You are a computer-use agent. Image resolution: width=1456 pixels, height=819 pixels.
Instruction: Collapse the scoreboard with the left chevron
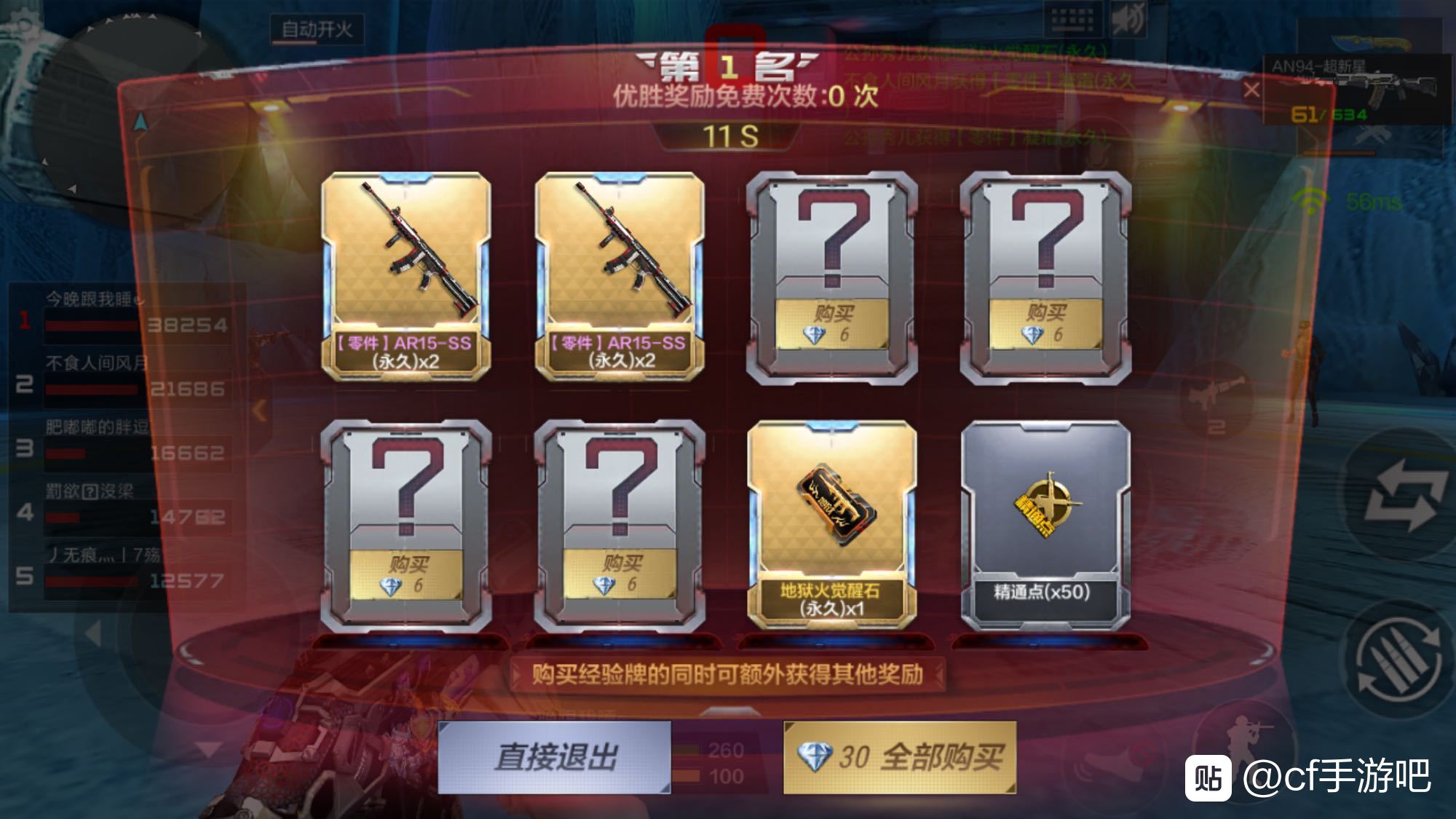pos(259,411)
